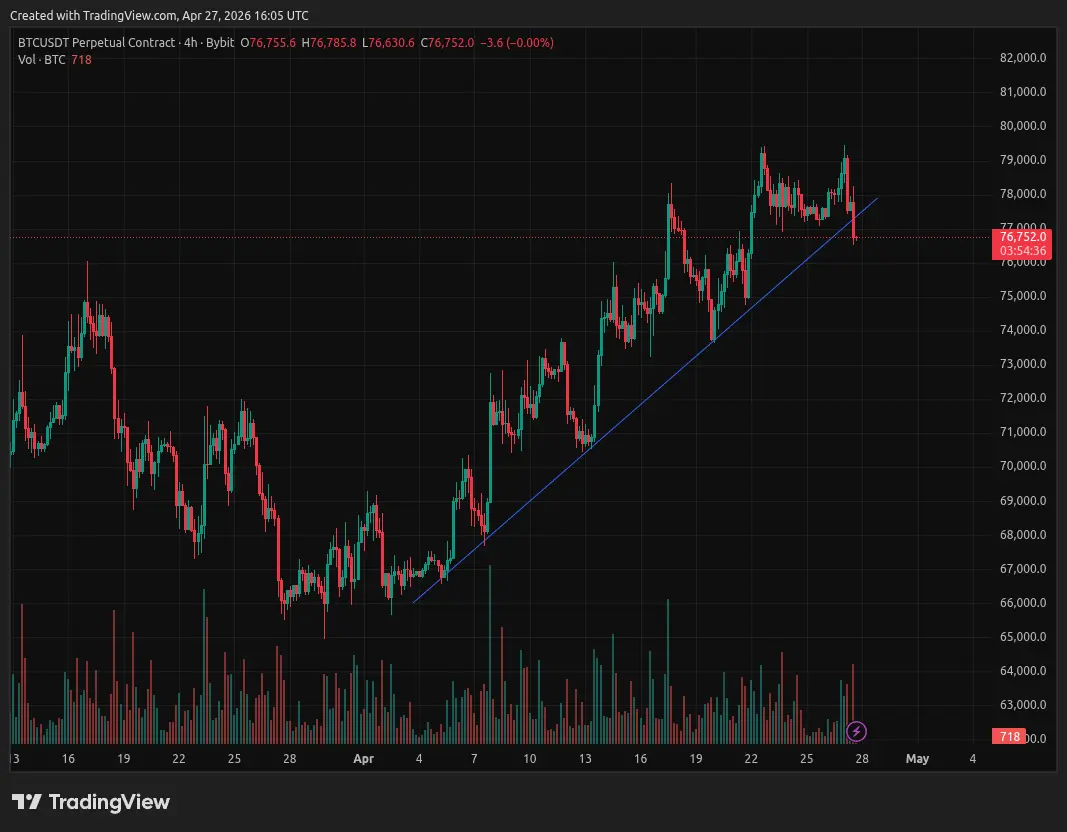Click the purple lightning bolt icon
This screenshot has width=1067, height=832.
pos(856,731)
